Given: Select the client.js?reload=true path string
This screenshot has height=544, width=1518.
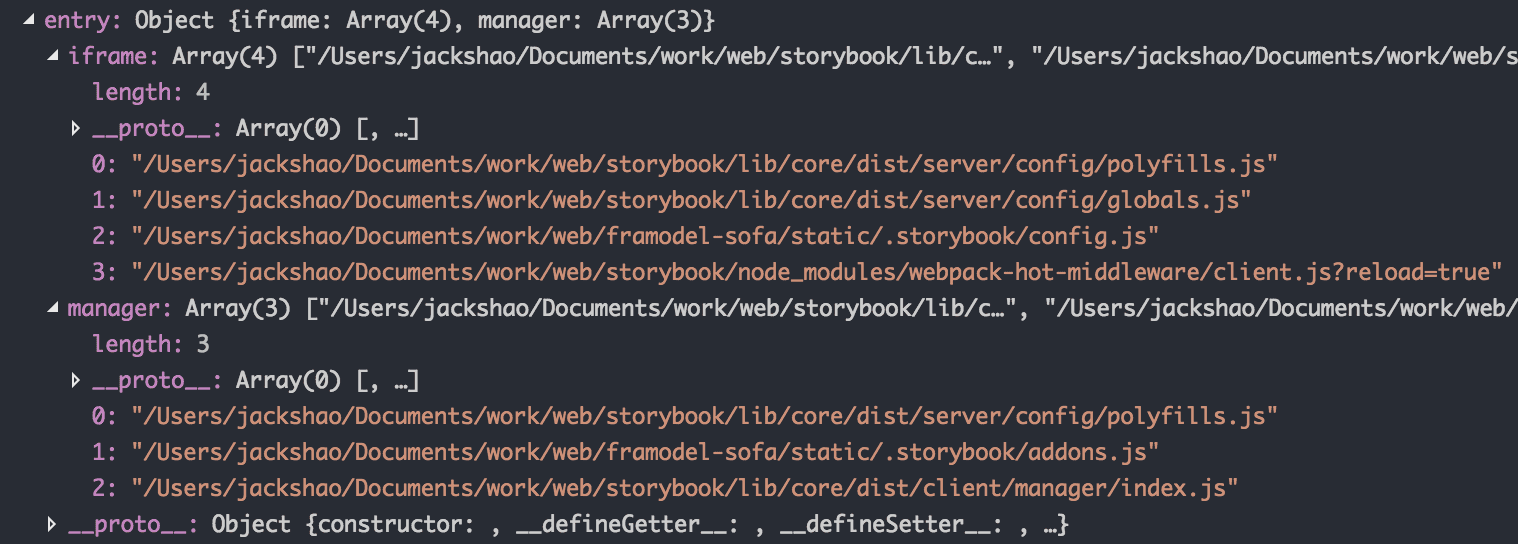Looking at the screenshot, I should [818, 273].
